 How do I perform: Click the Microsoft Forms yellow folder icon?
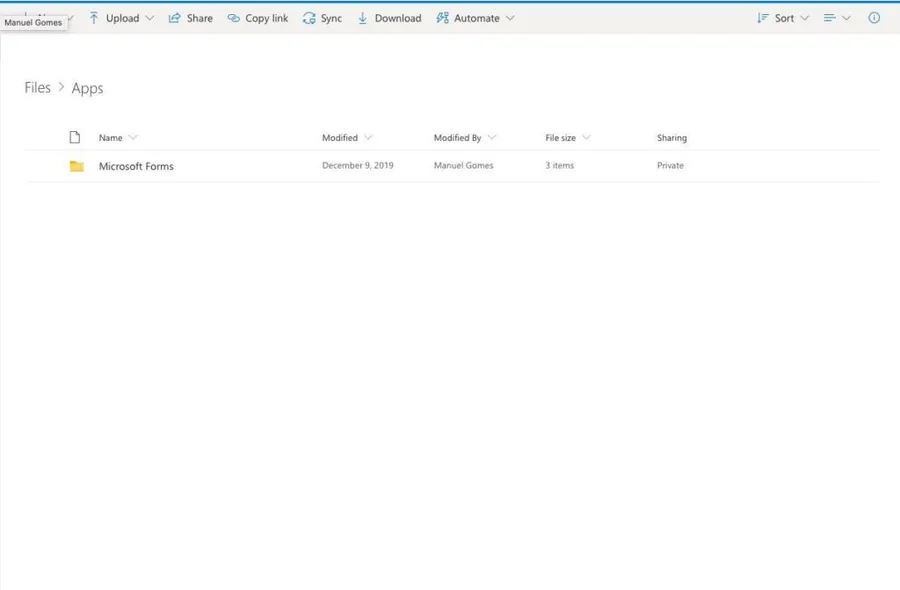[x=76, y=166]
